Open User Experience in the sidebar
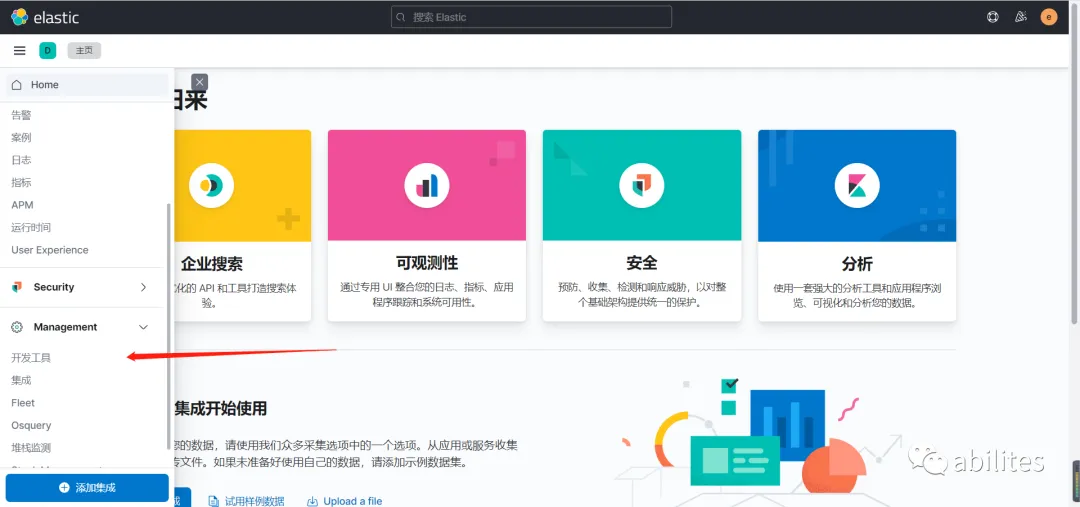Viewport: 1080px width, 507px height. [x=50, y=250]
